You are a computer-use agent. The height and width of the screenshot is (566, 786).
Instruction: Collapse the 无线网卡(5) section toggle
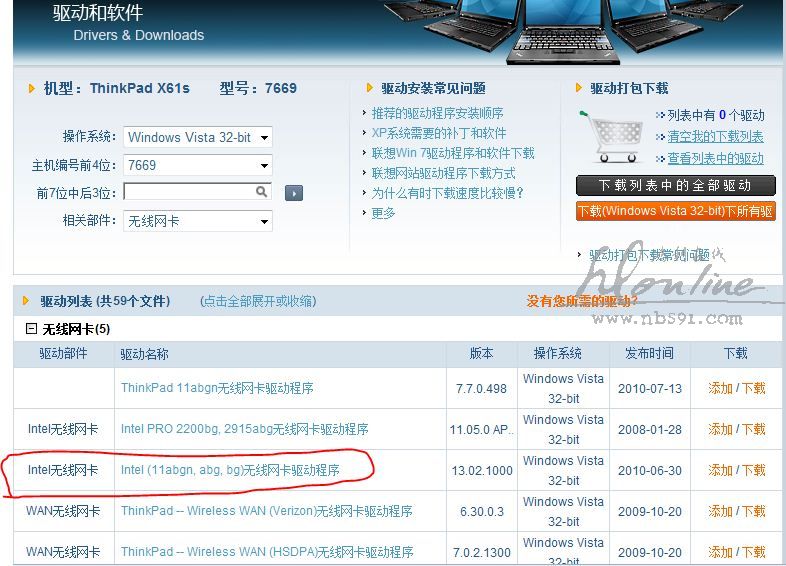tap(31, 329)
